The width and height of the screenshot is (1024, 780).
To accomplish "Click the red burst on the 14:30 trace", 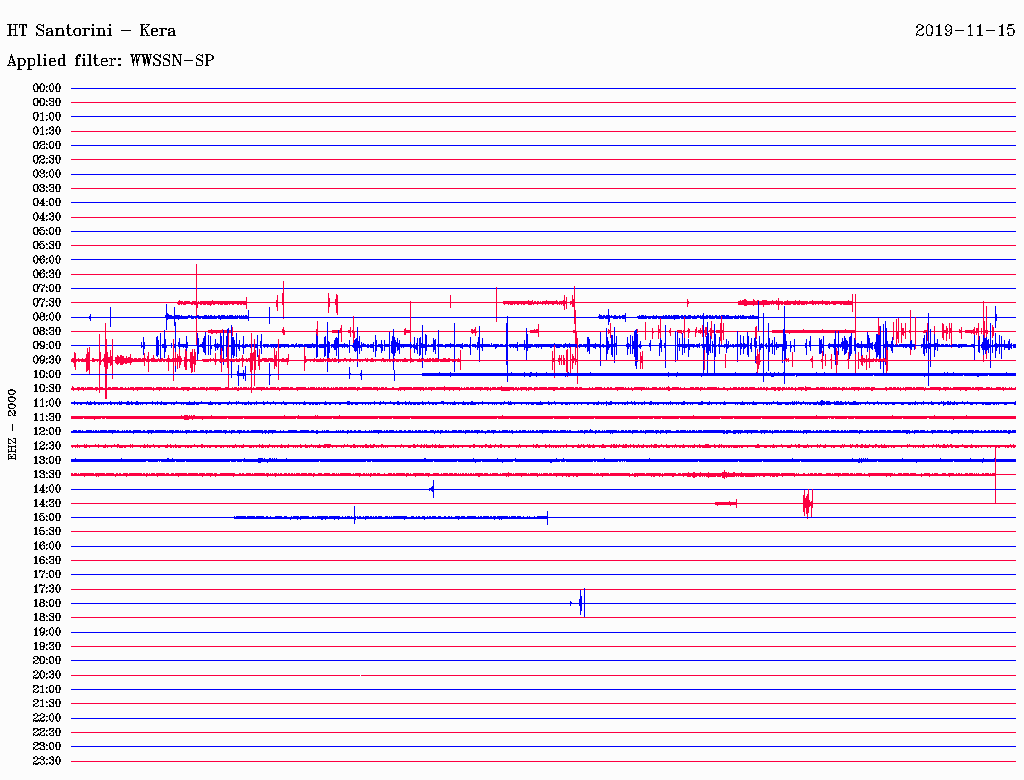I will (808, 503).
